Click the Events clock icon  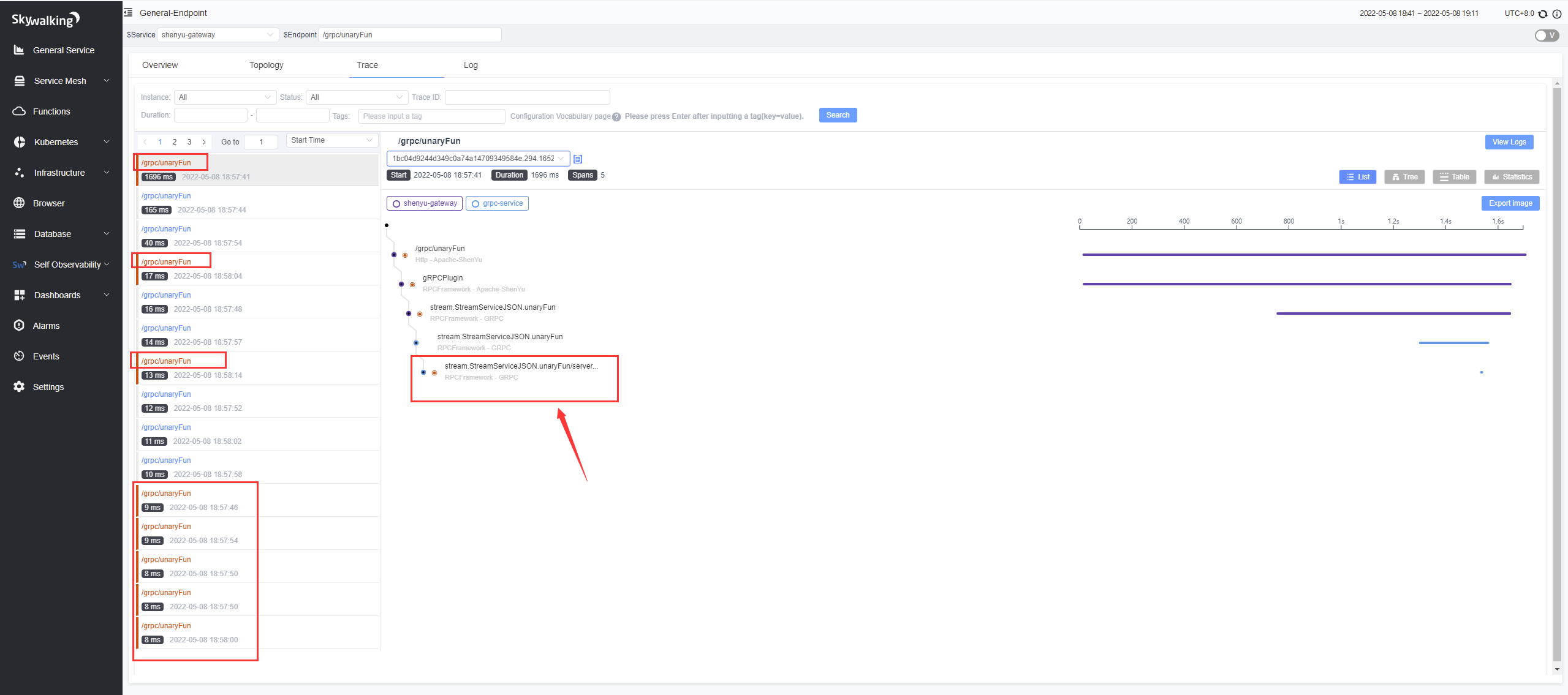19,356
